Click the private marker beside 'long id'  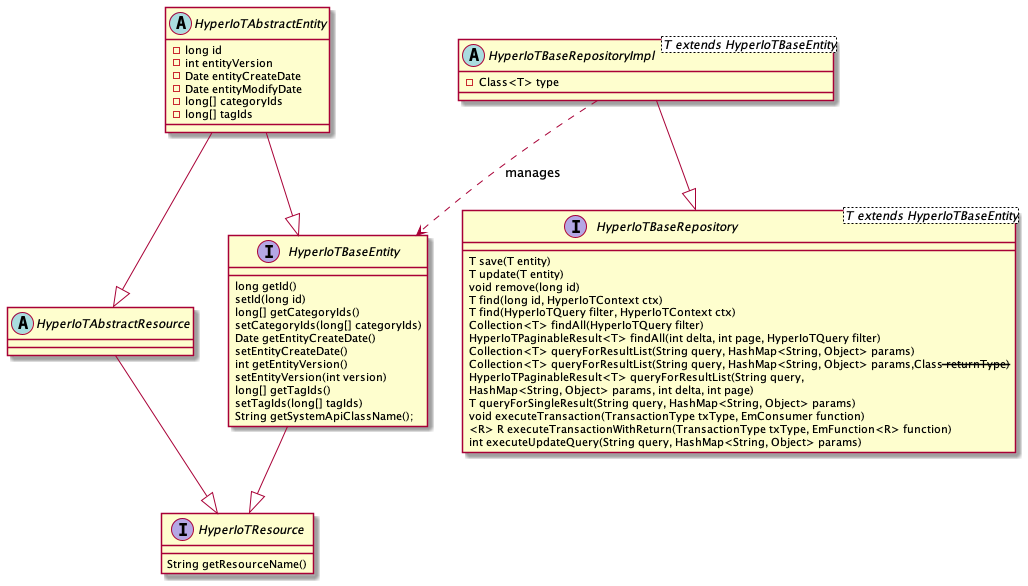[x=176, y=50]
